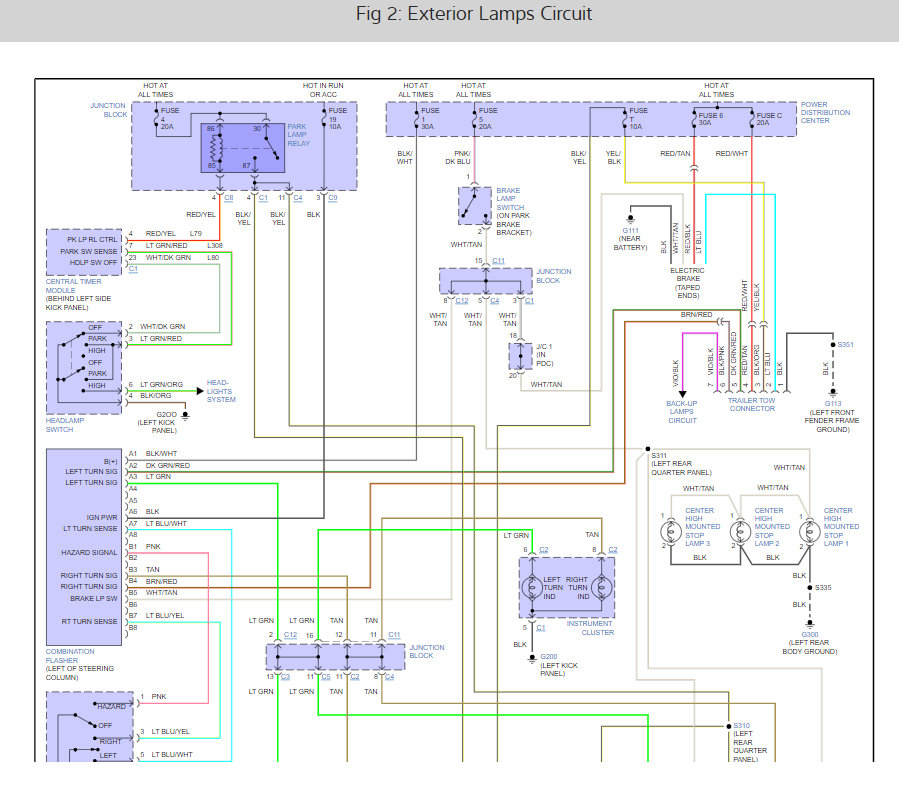Click the S311 splice dot
The height and width of the screenshot is (787, 899).
click(x=648, y=449)
